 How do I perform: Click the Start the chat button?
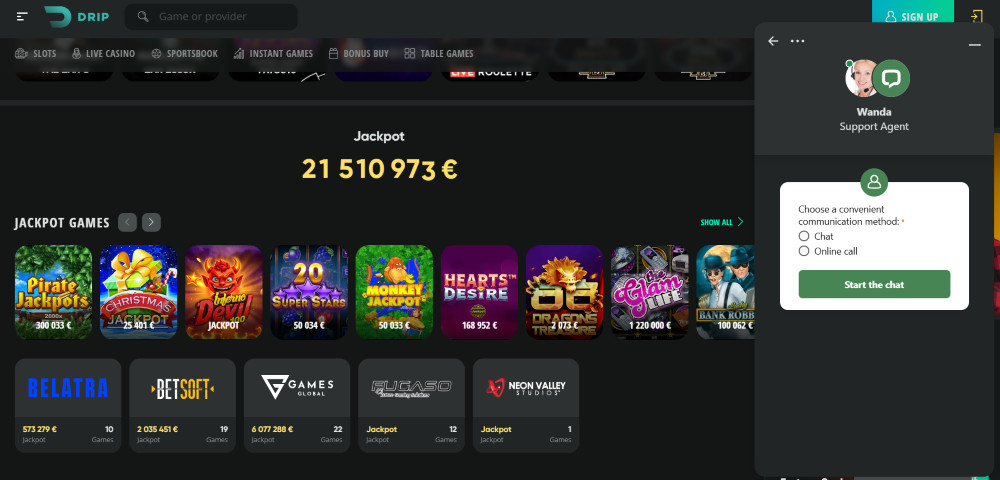point(874,284)
